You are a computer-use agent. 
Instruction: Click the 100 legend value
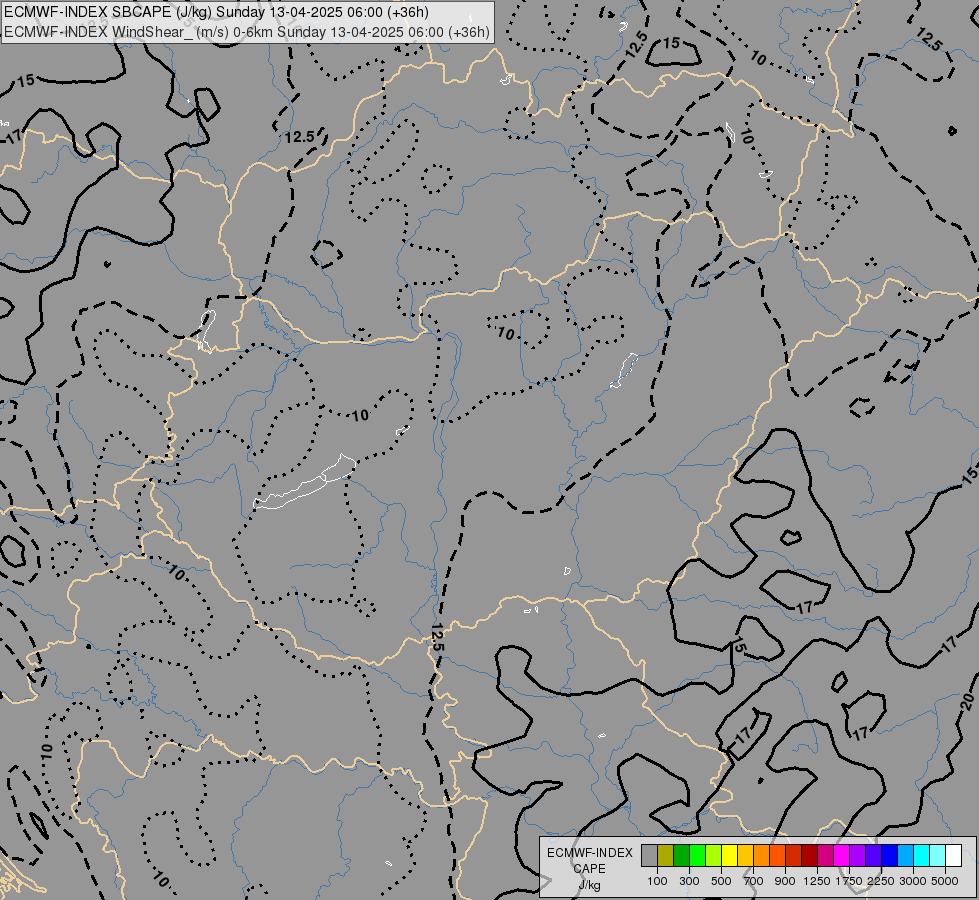657,881
